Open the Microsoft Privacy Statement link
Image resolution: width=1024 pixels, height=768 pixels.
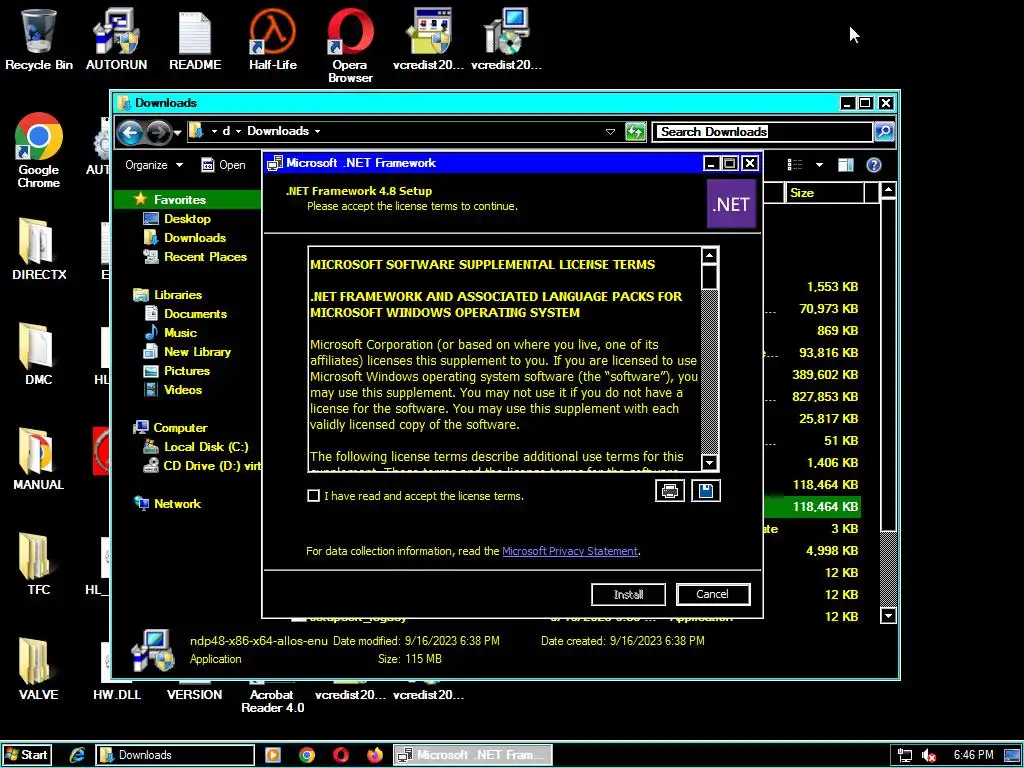pos(569,551)
